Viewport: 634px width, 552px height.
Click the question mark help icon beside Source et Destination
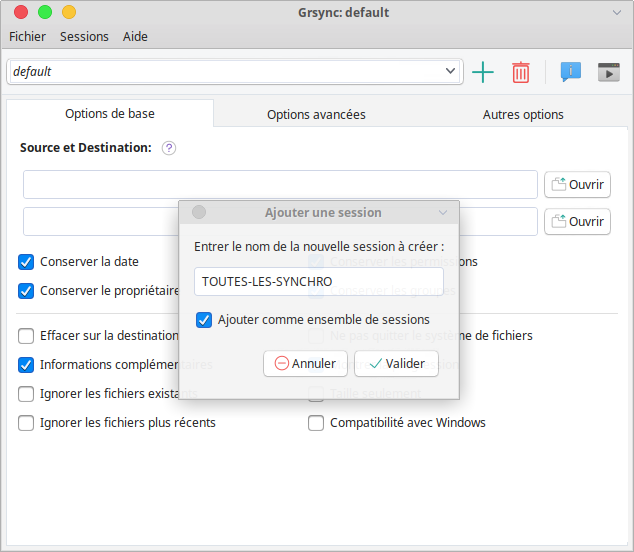tap(169, 148)
